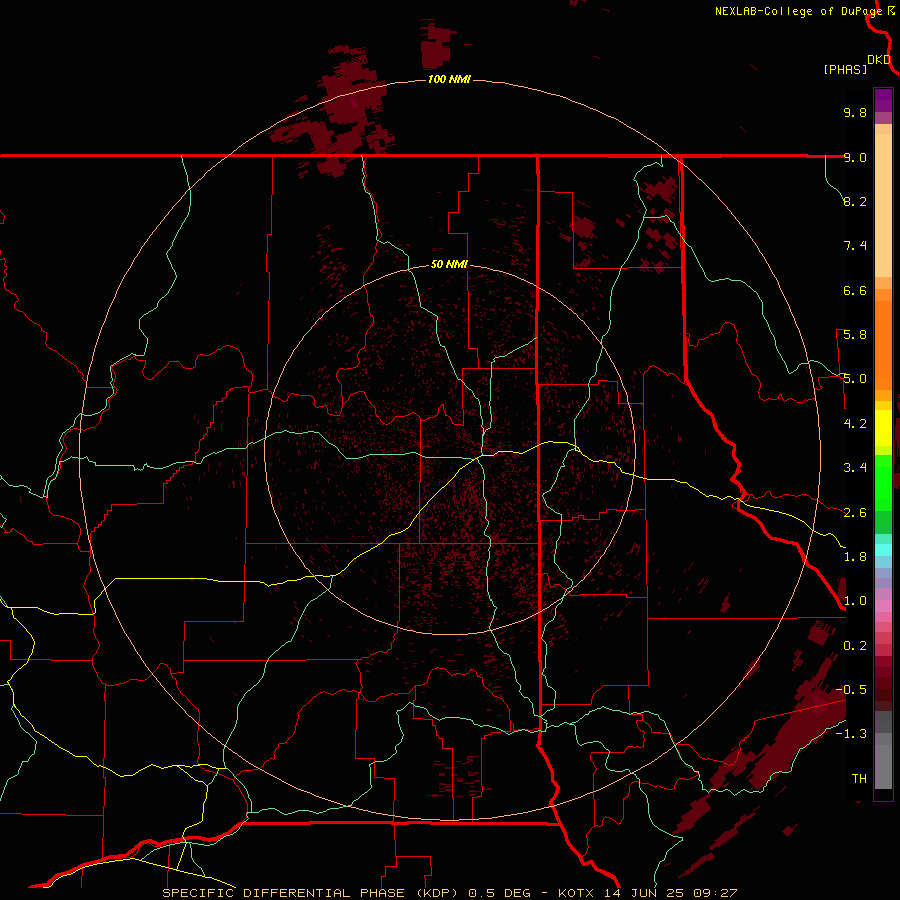
Task: Click the SPECIFIC DIFFERENTIAL PHASE (KDP) caption text
Action: pos(310,893)
